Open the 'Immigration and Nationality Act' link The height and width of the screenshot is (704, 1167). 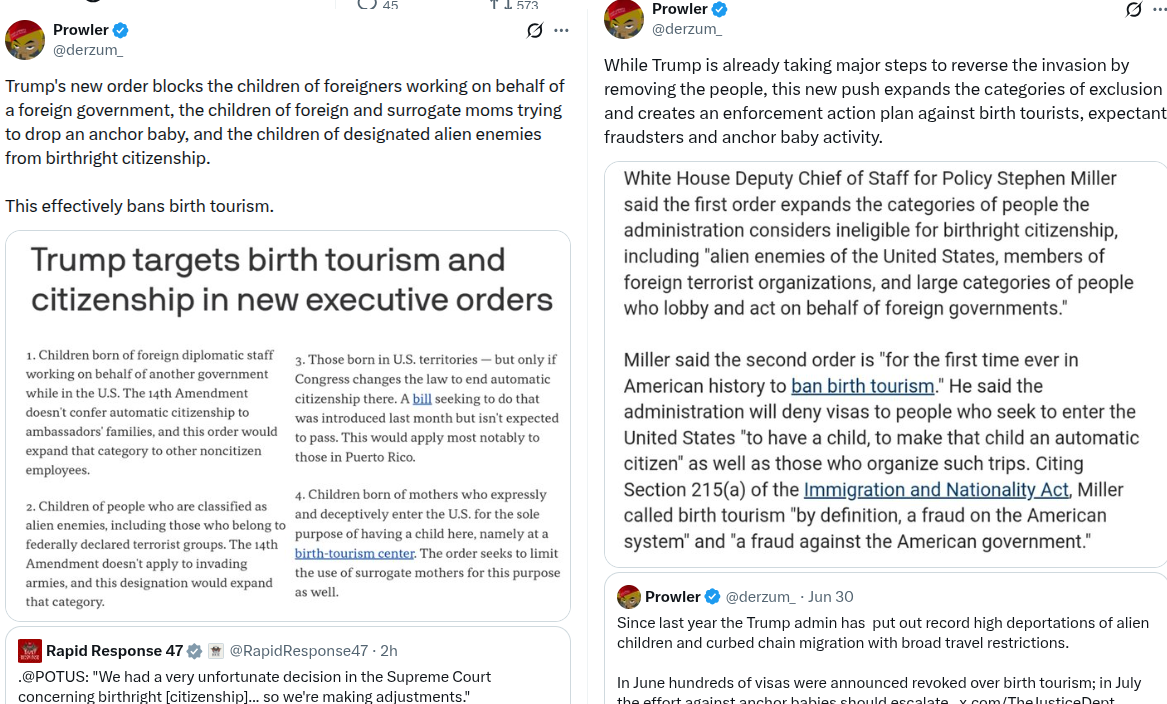pyautogui.click(x=936, y=490)
